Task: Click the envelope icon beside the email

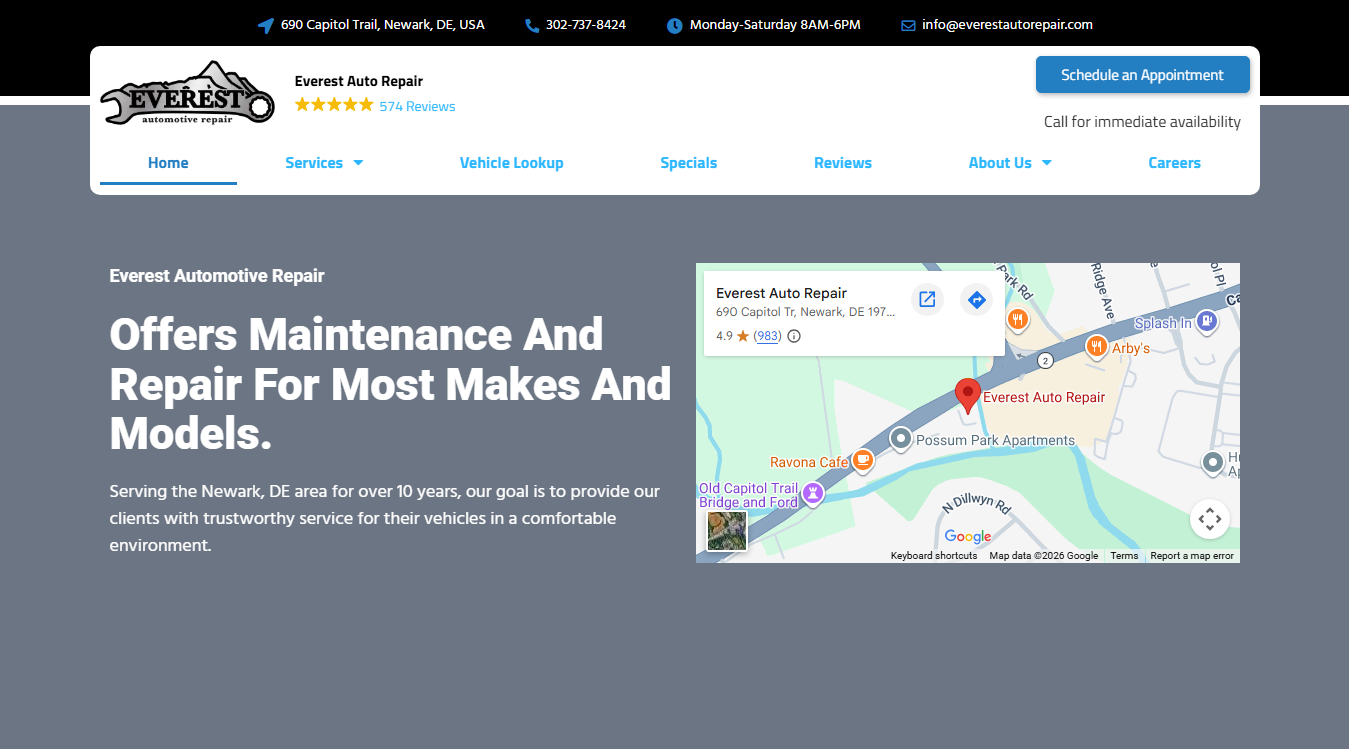Action: (908, 25)
